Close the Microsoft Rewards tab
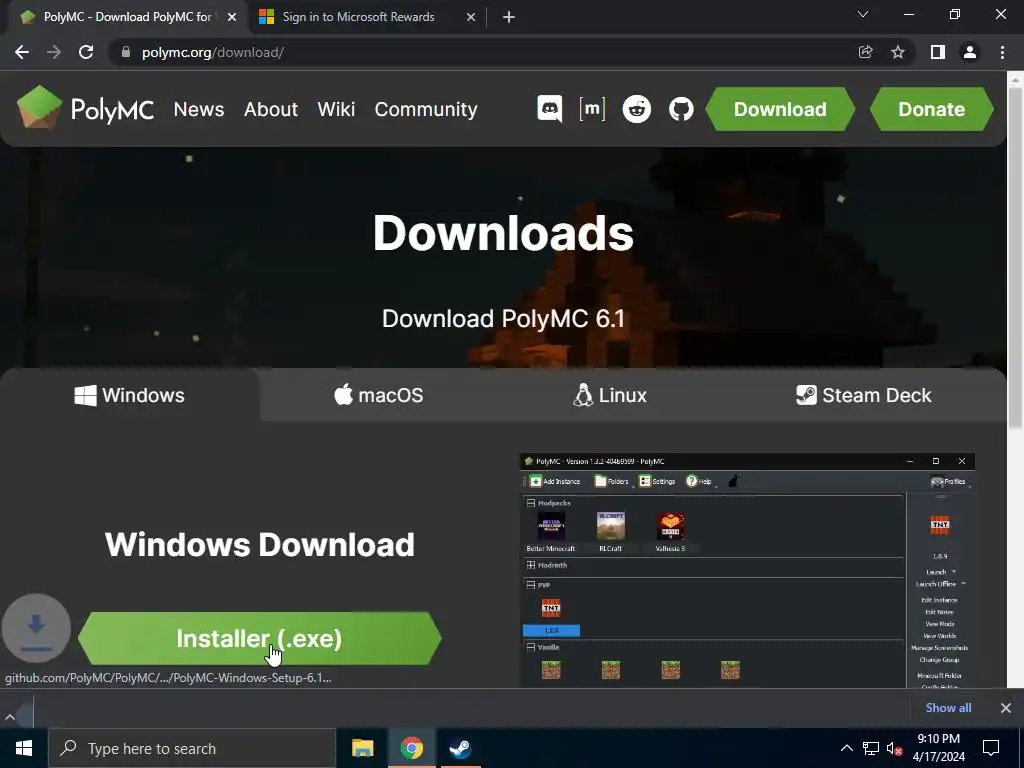Screen dimensions: 1024x768 [471, 17]
